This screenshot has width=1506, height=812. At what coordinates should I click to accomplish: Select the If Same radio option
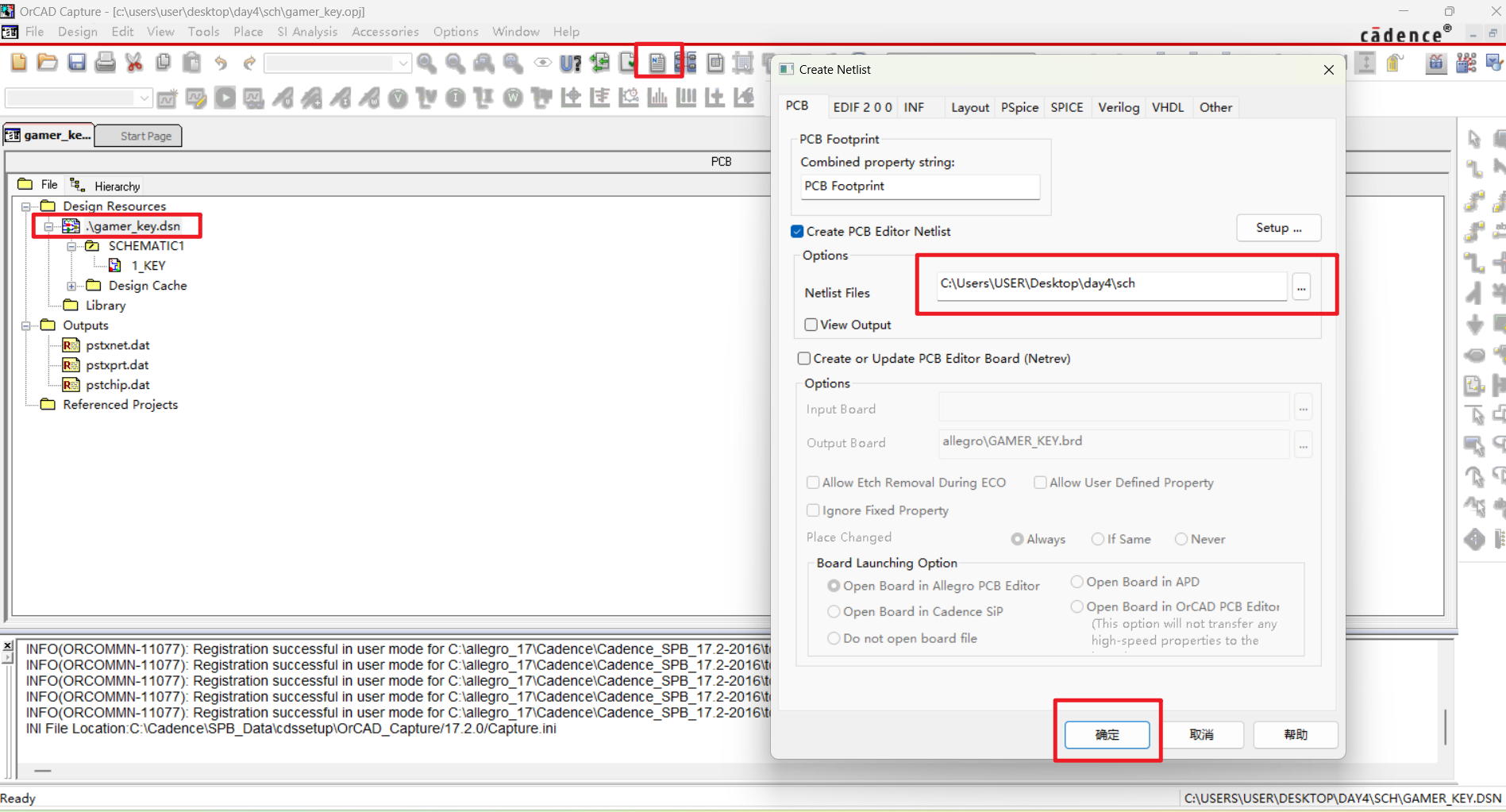[x=1098, y=539]
